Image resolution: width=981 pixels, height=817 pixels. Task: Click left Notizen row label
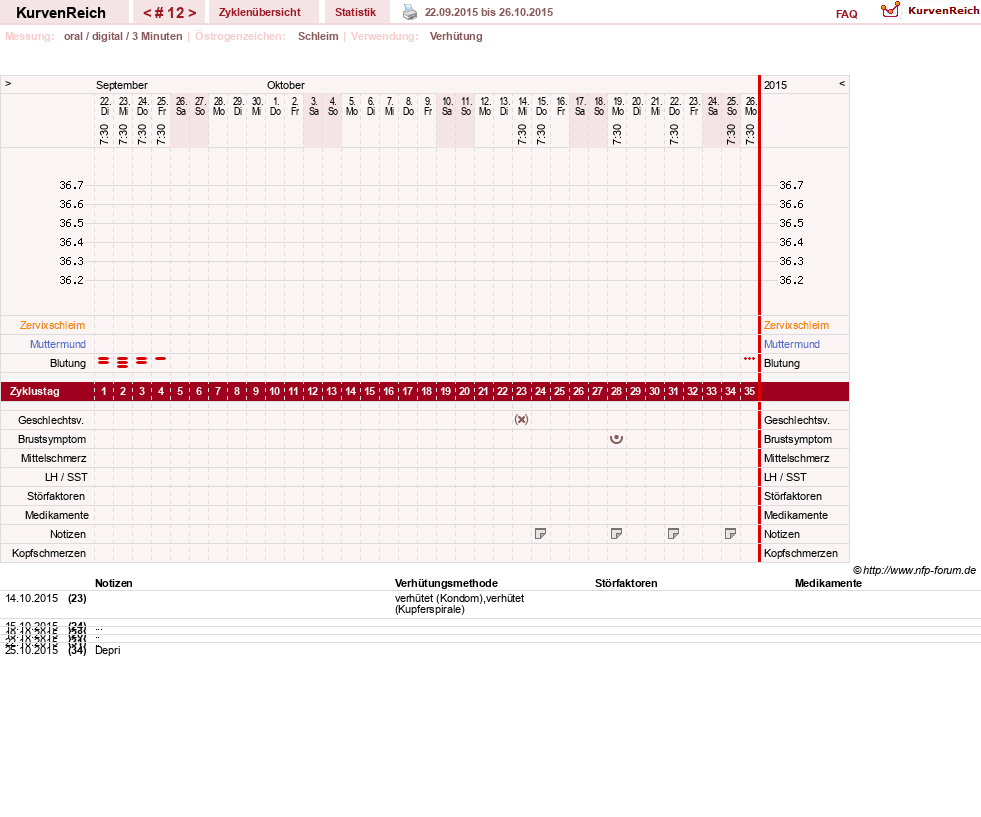pyautogui.click(x=68, y=534)
